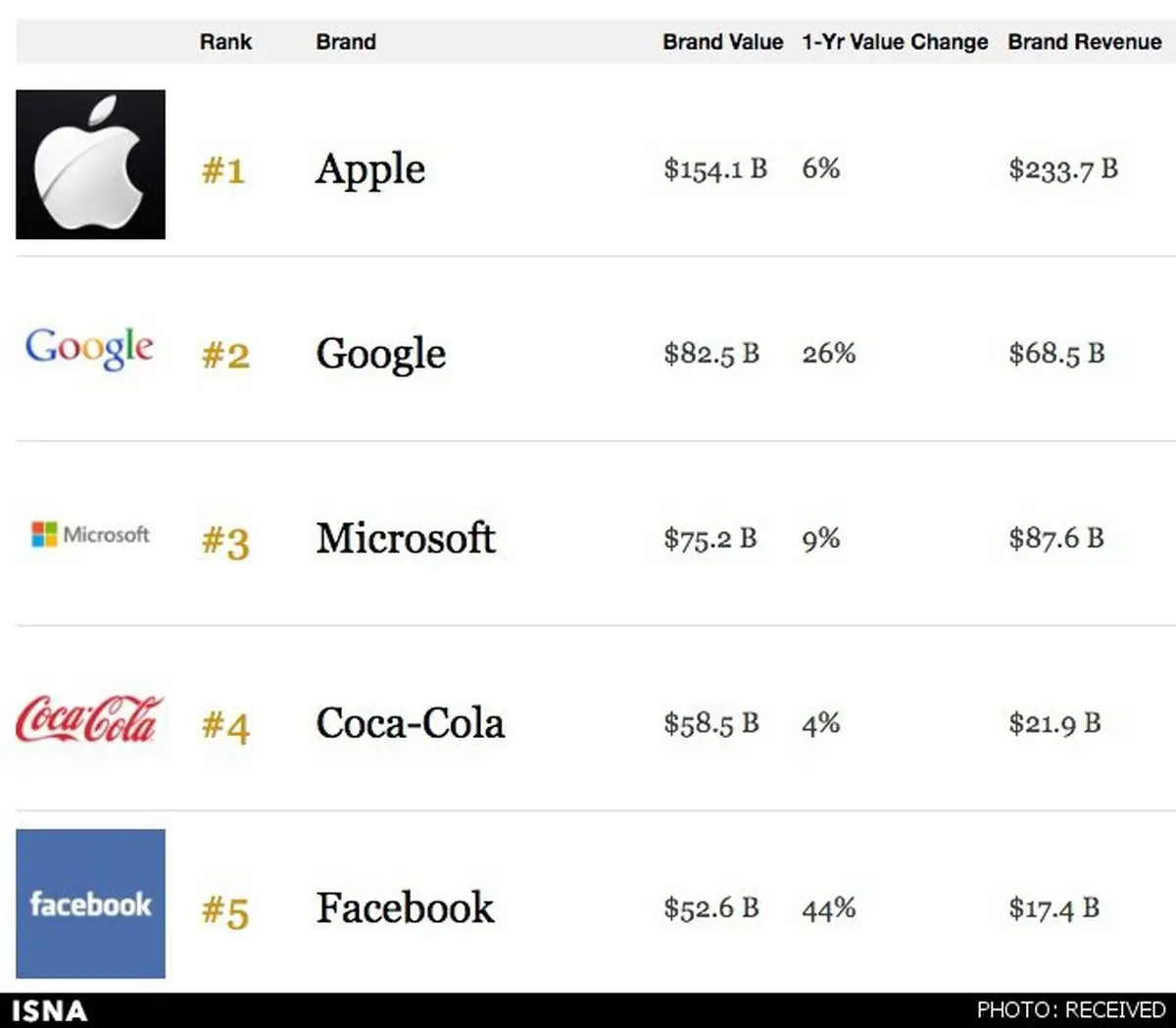Click Apple's $154.1 B brand value

pos(715,170)
